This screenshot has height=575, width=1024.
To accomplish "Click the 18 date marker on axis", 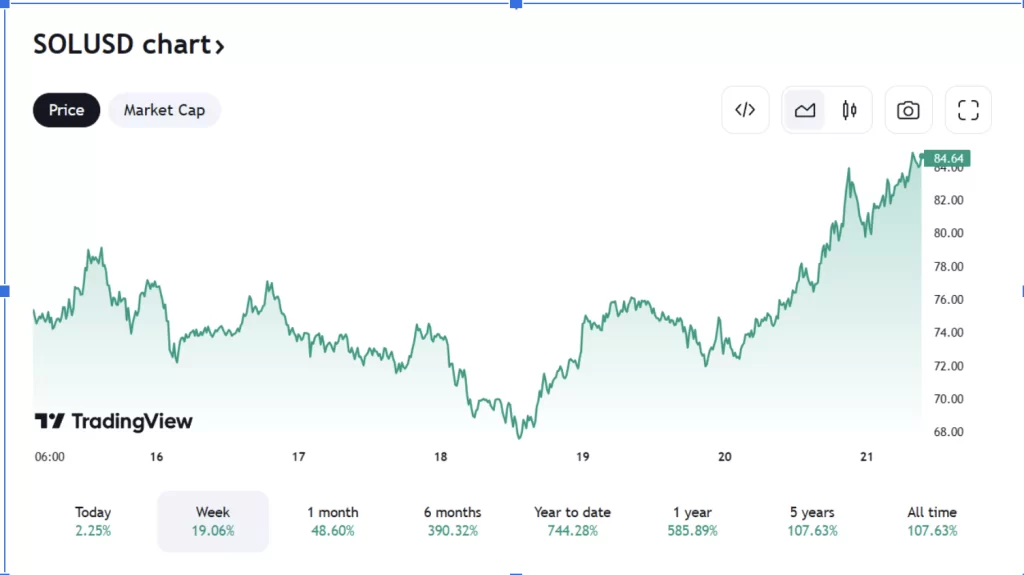I will (441, 457).
